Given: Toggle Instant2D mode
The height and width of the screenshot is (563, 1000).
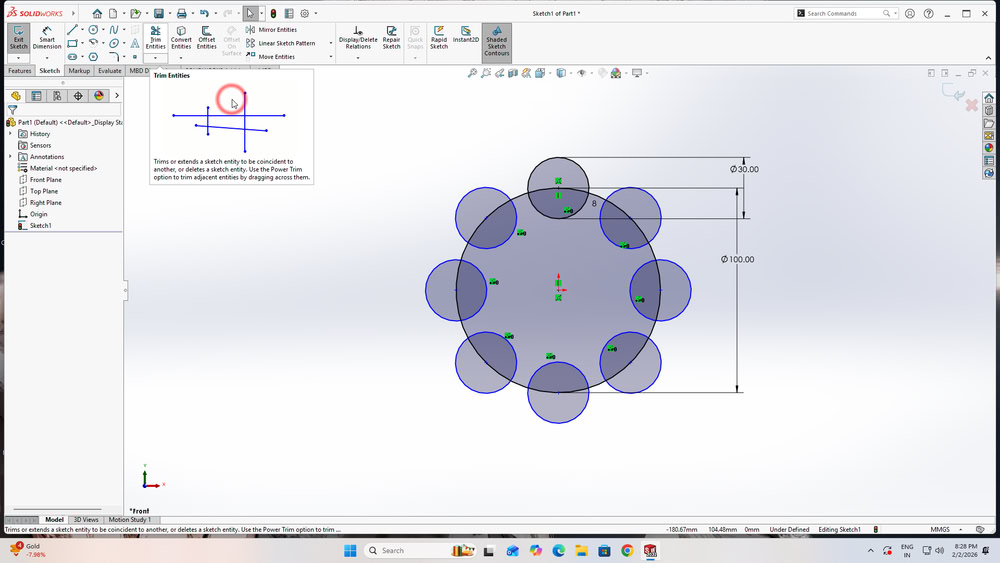Looking at the screenshot, I should point(466,35).
